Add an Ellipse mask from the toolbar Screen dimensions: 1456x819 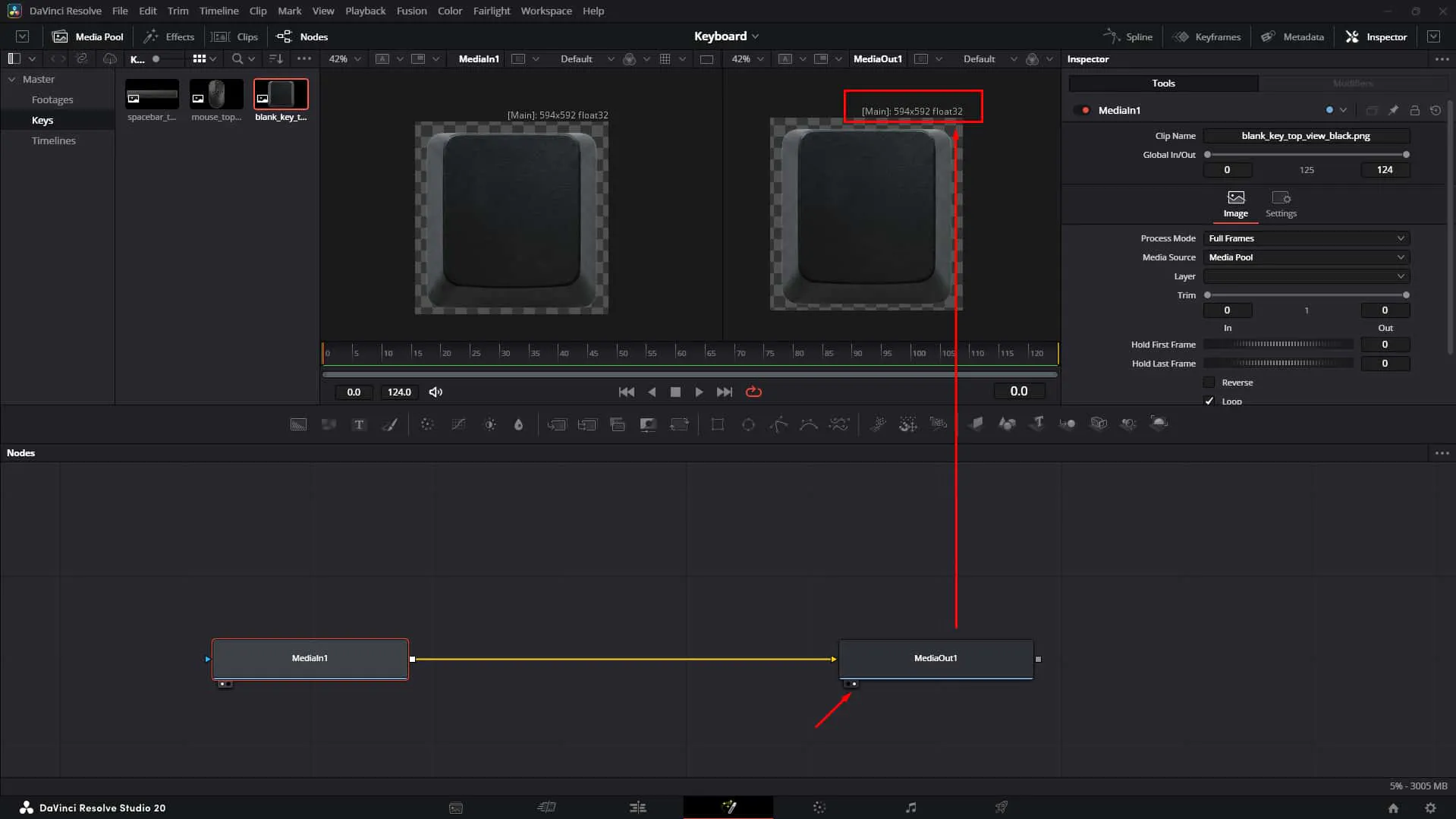(x=748, y=424)
